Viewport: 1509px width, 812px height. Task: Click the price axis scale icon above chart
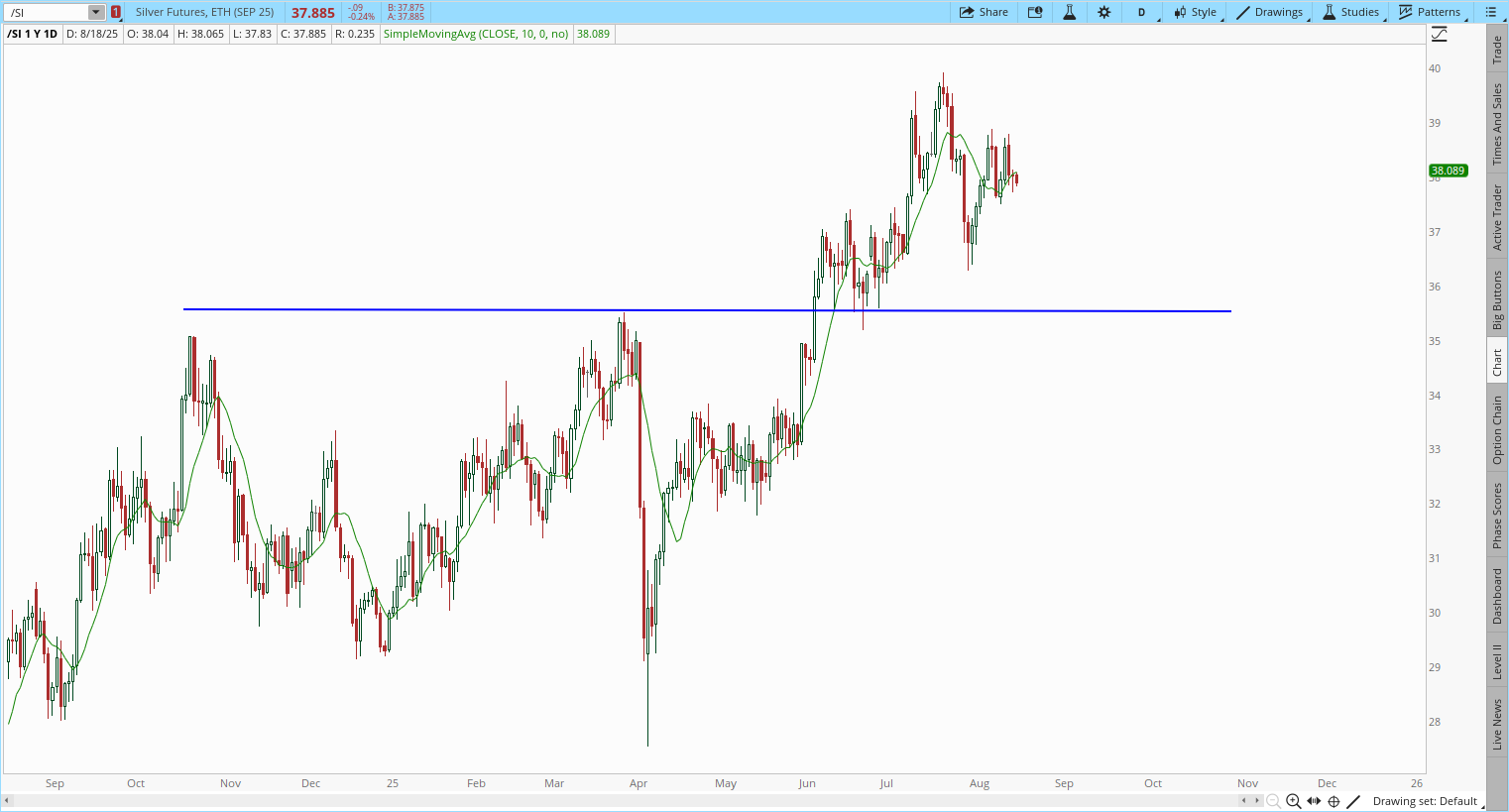1440,34
